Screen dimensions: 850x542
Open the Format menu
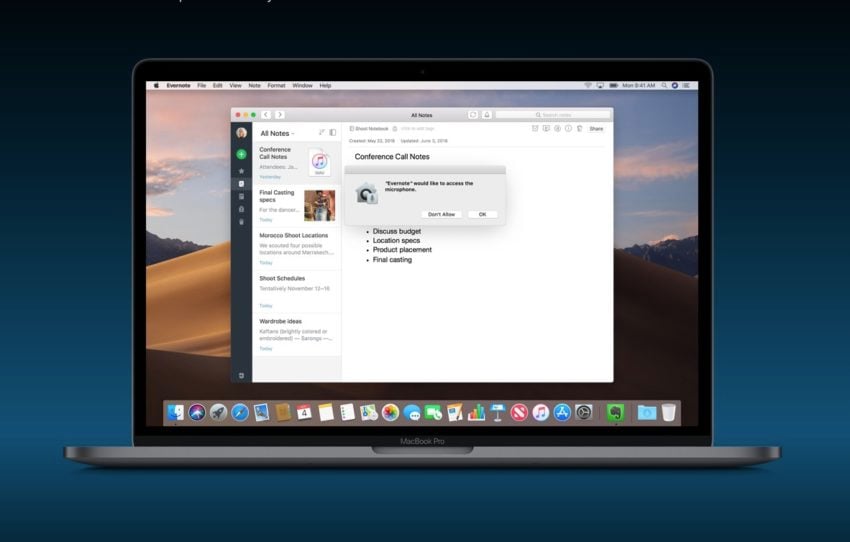(276, 86)
